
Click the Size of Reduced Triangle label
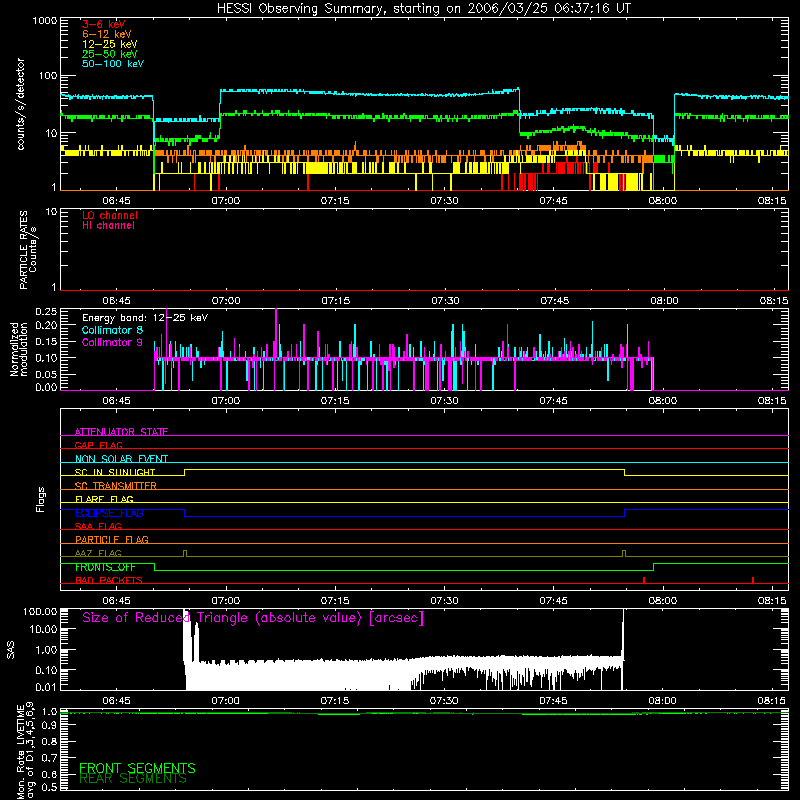point(253,618)
